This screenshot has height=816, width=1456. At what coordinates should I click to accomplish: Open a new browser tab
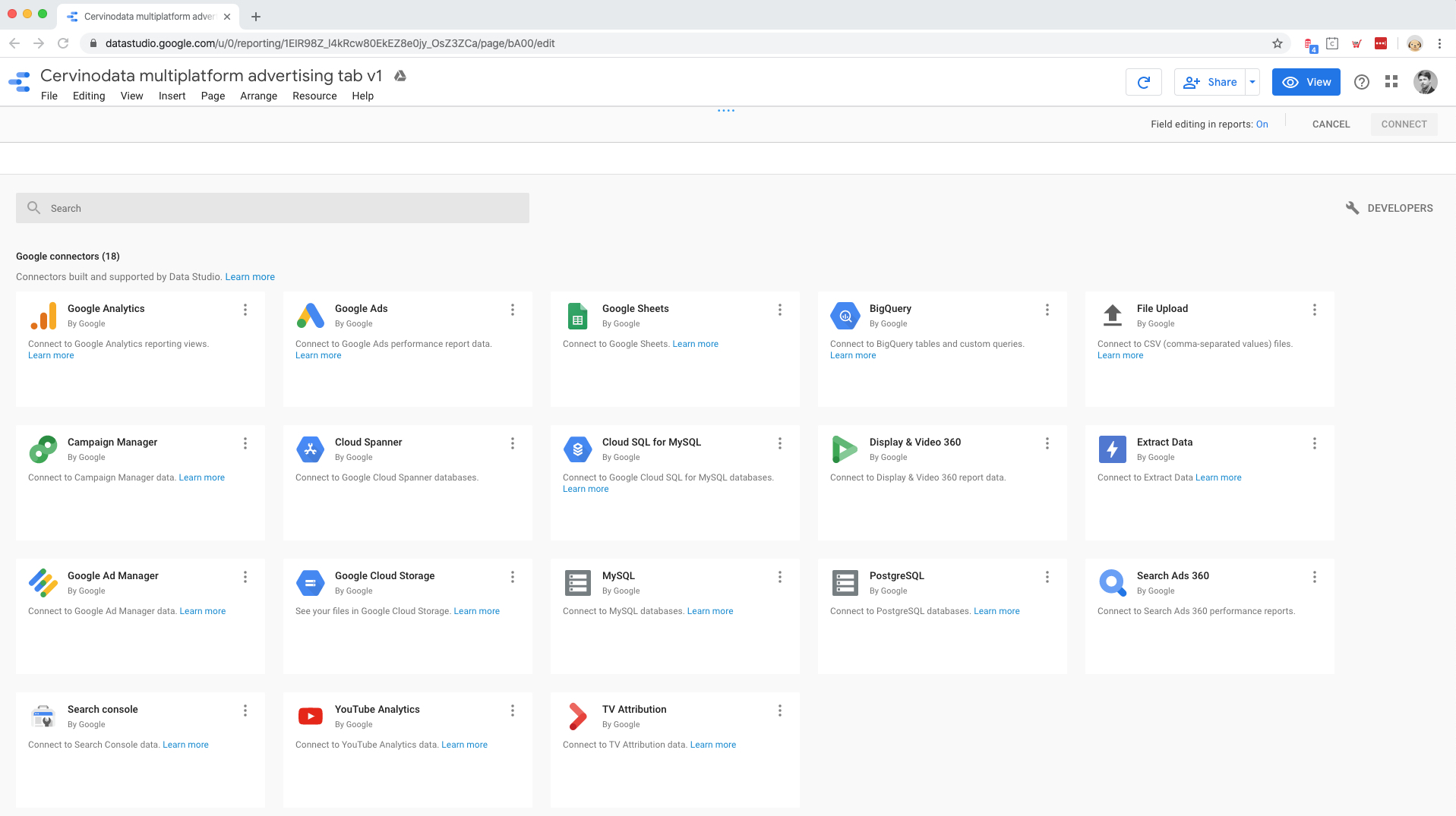coord(256,16)
